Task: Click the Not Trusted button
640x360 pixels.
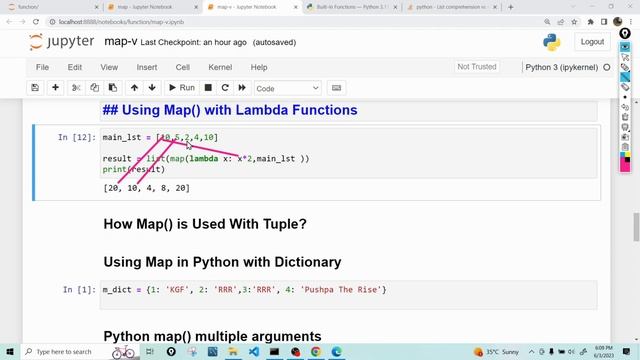Action: click(477, 67)
